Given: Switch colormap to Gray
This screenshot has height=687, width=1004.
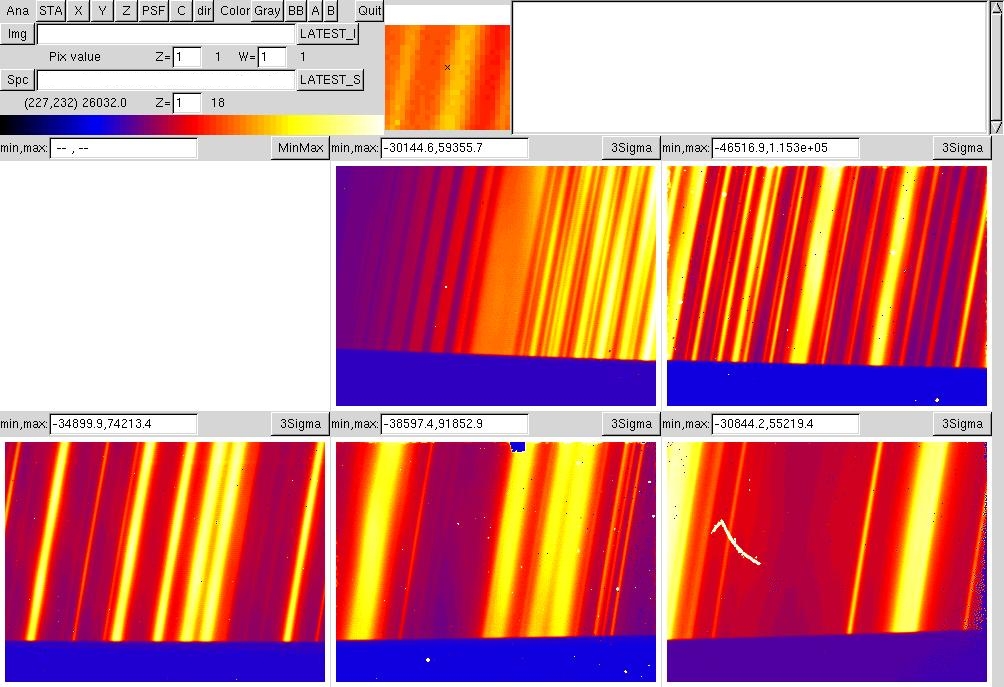Looking at the screenshot, I should coord(267,11).
